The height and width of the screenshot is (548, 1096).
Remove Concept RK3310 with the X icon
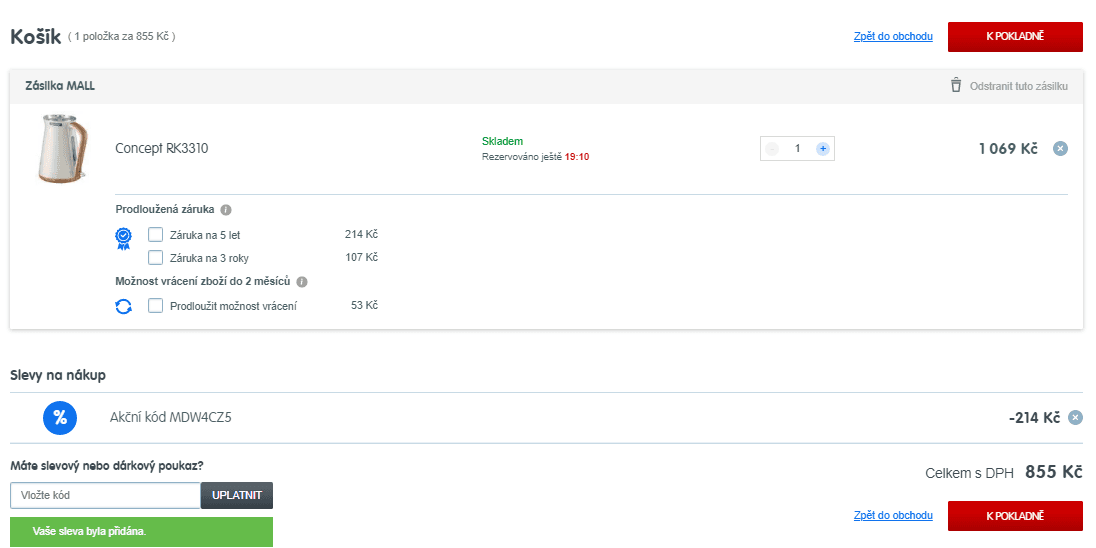point(1060,149)
